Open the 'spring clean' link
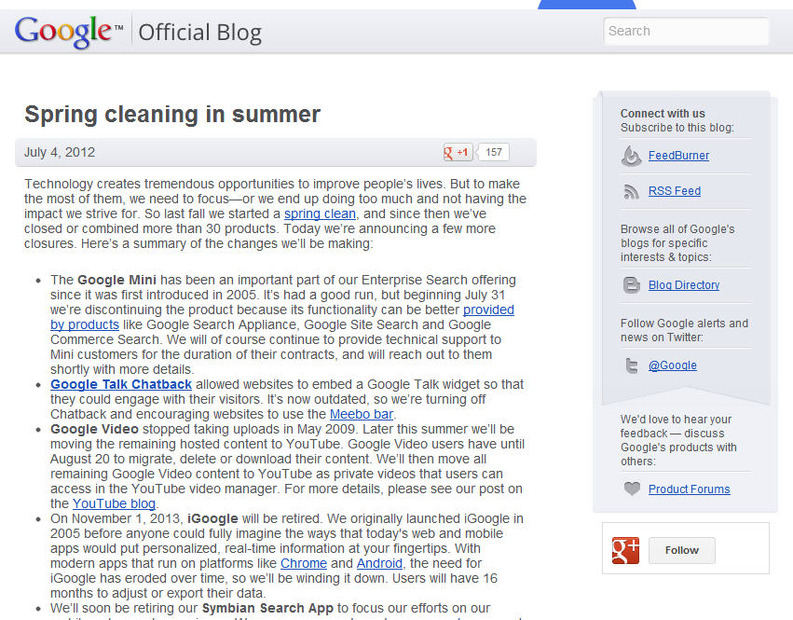Screen dimensions: 793x620 pos(320,214)
